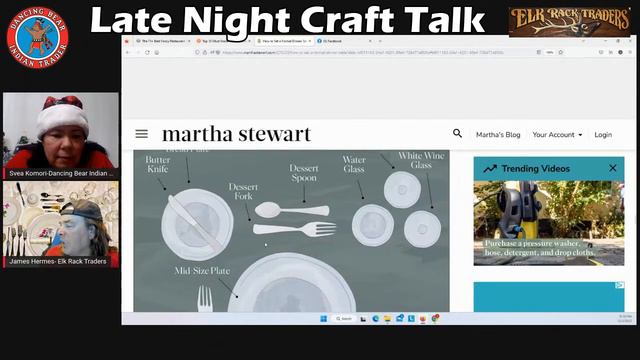Click the browser address bar URL
640x360 pixels.
coord(363,52)
